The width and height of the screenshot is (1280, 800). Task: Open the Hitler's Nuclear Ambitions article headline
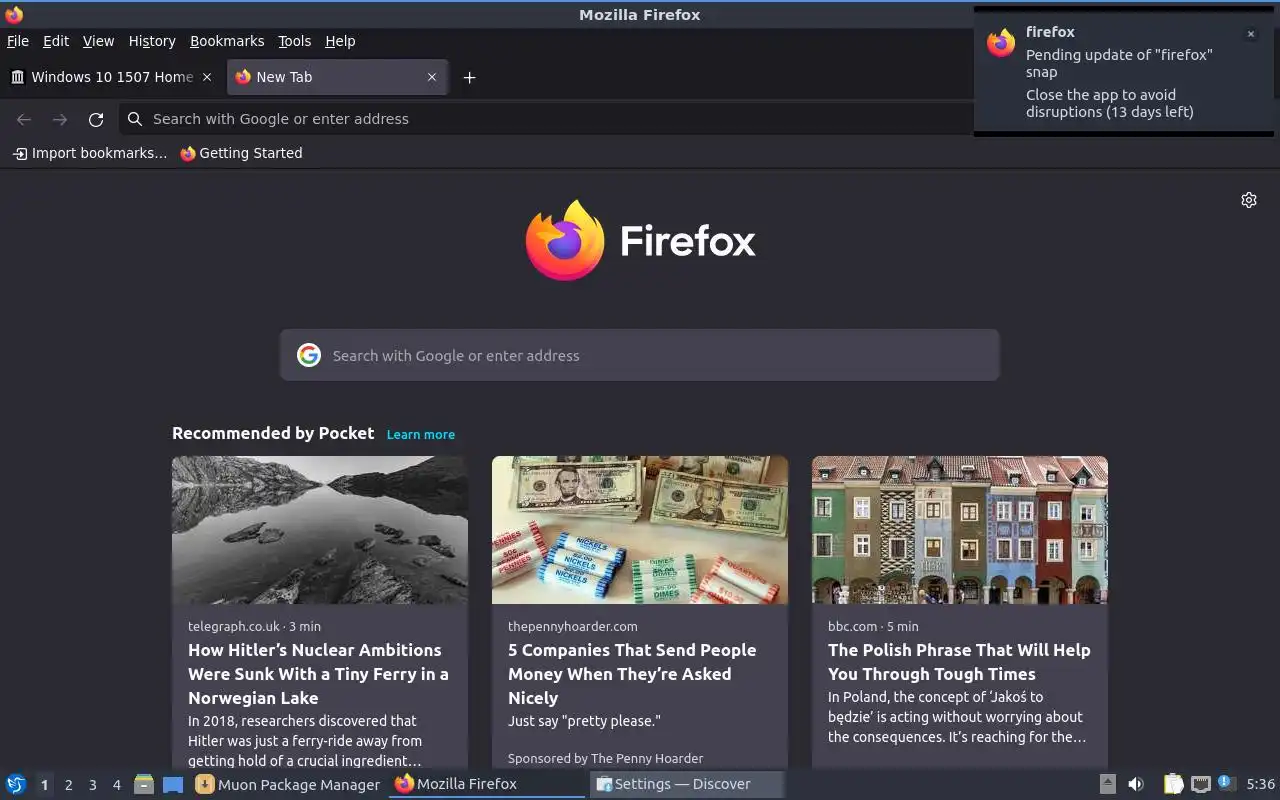[318, 674]
